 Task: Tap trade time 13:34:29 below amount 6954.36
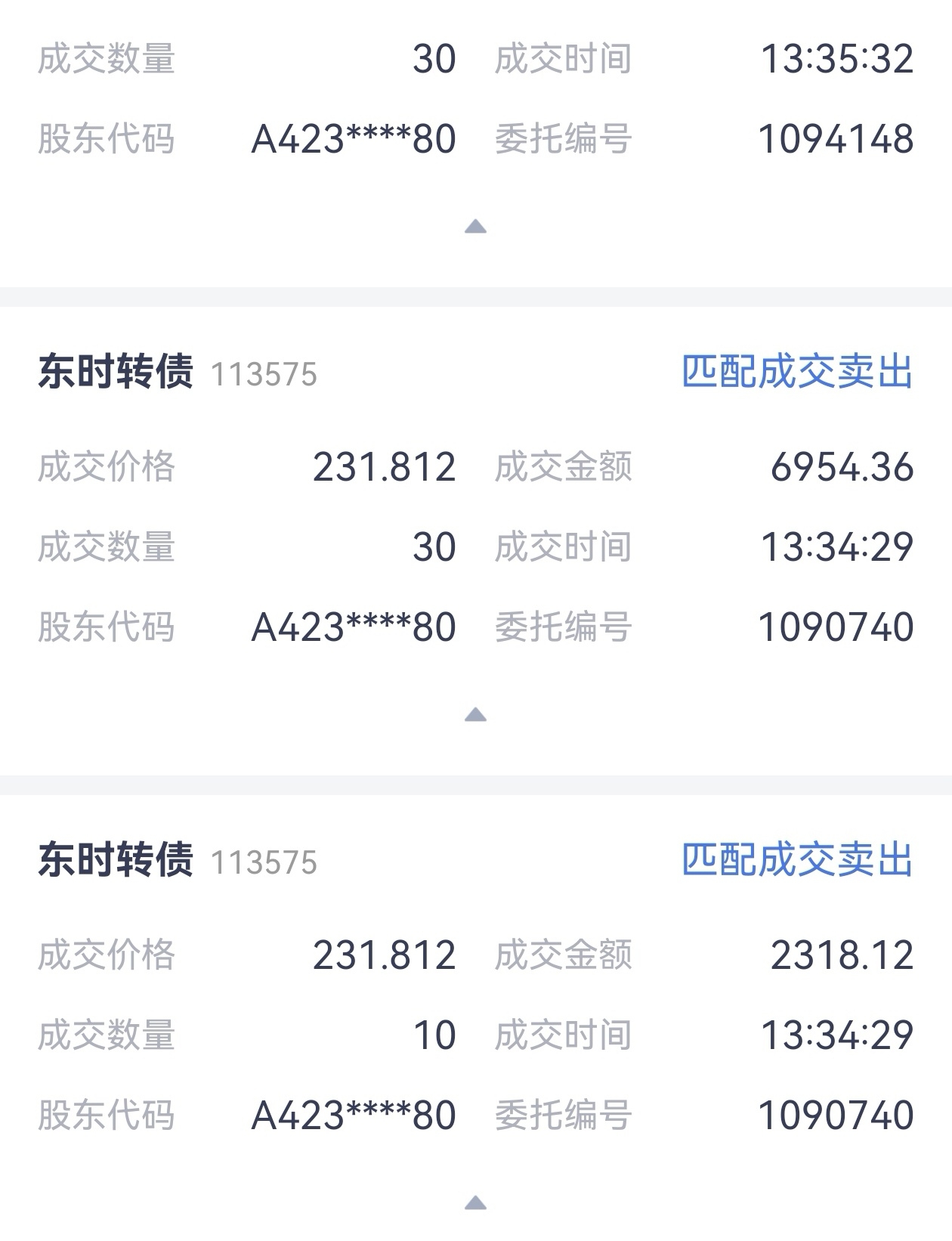coord(837,547)
